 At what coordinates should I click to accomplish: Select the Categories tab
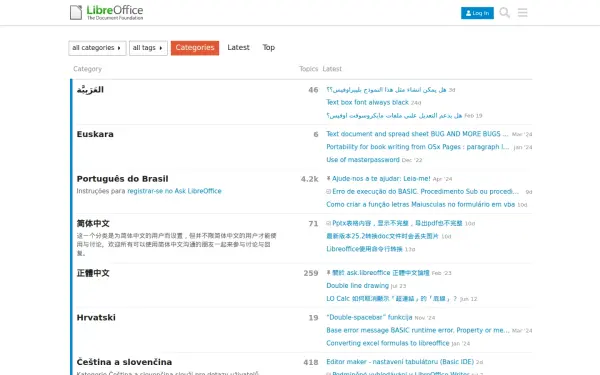[195, 48]
